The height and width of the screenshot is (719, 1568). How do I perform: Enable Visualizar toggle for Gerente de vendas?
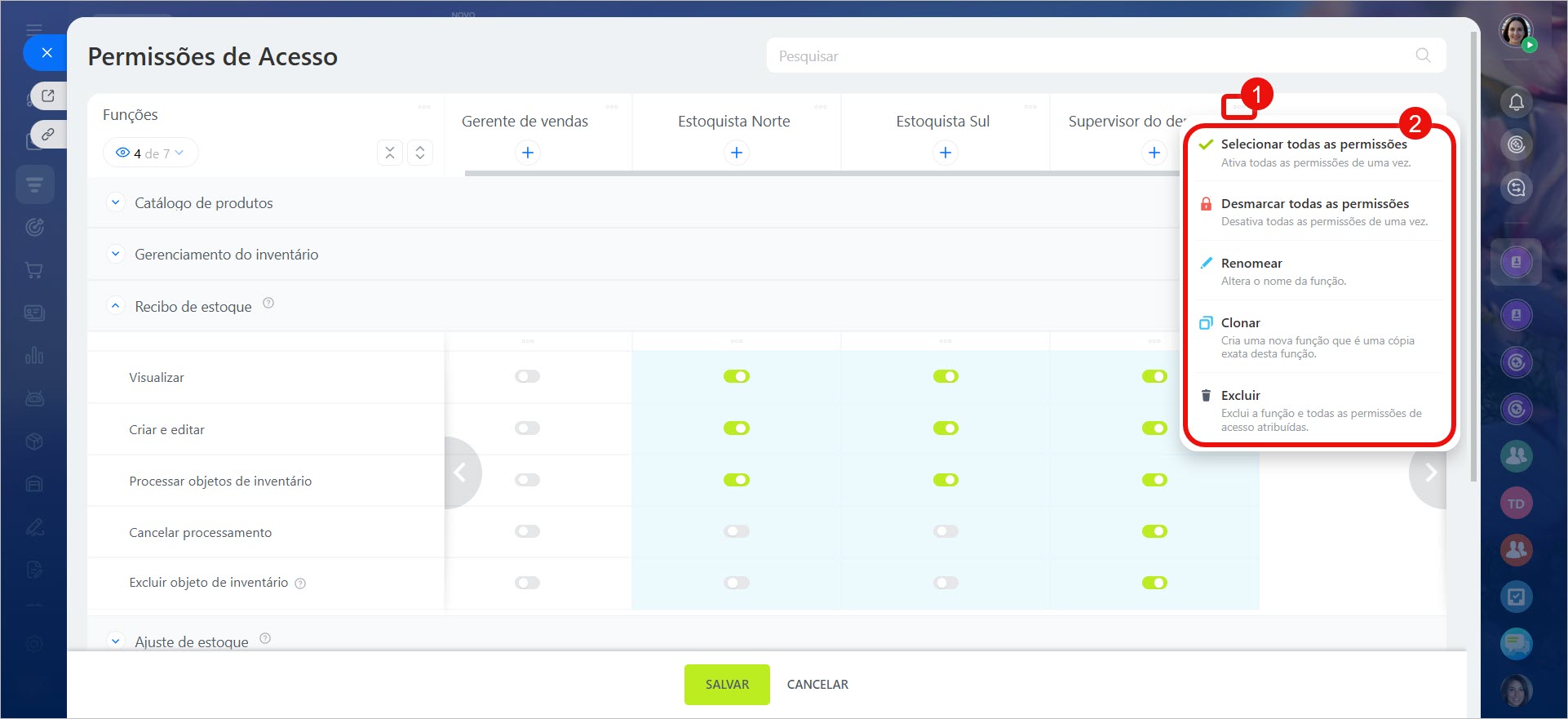coord(528,376)
